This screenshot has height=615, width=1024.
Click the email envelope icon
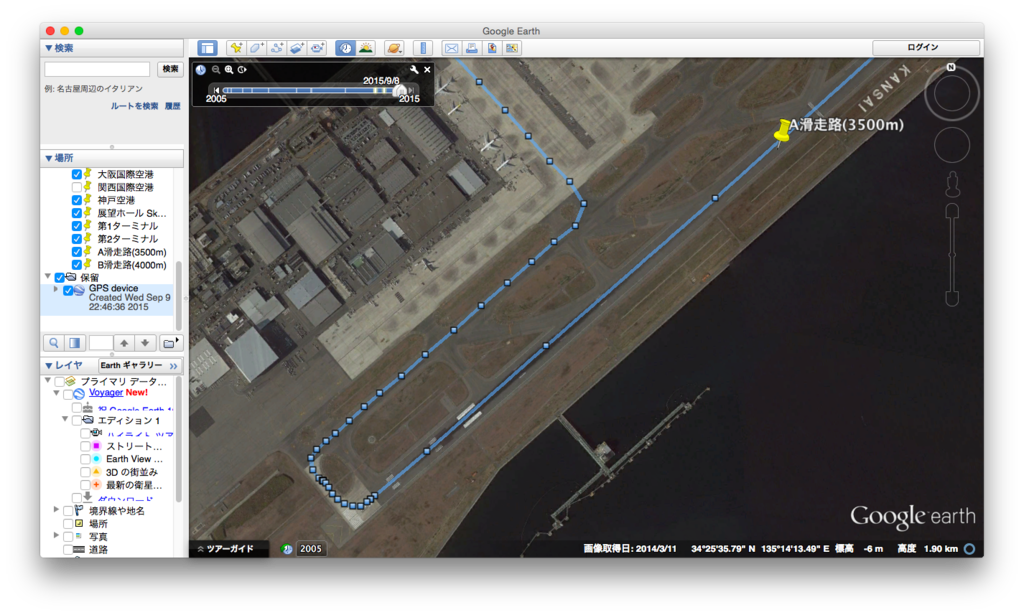click(x=451, y=48)
